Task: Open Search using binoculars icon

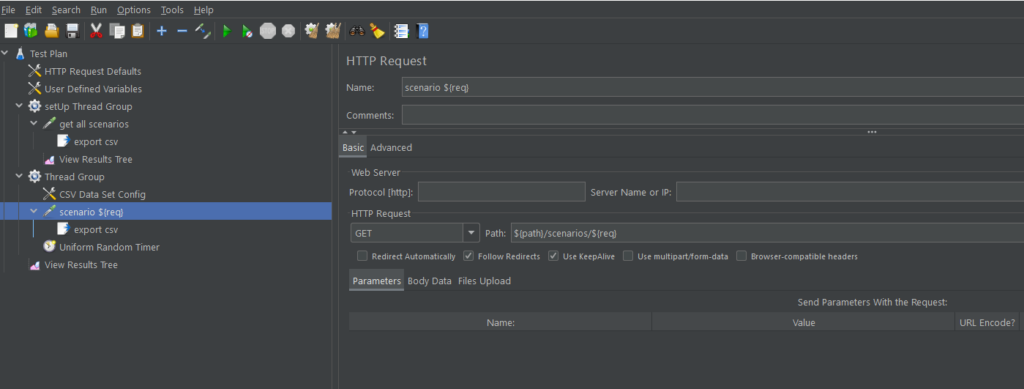Action: (357, 31)
